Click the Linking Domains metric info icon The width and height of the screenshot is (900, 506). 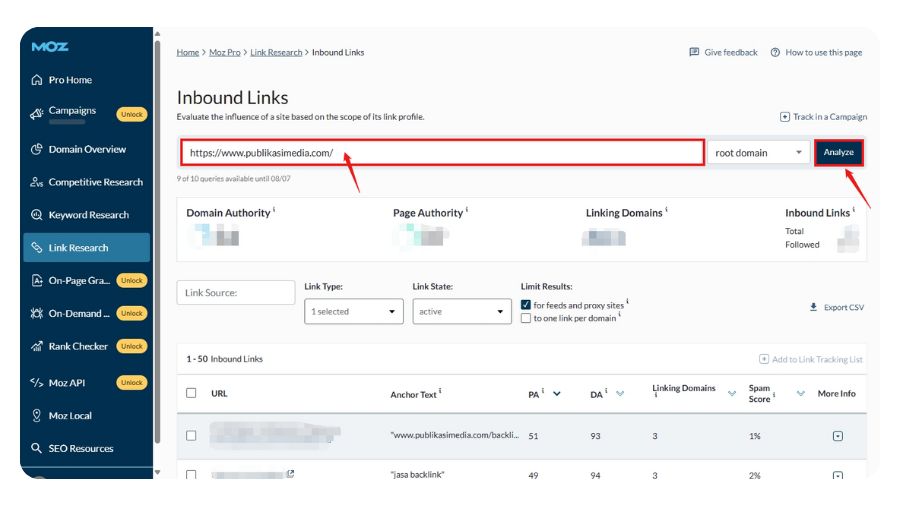point(666,210)
